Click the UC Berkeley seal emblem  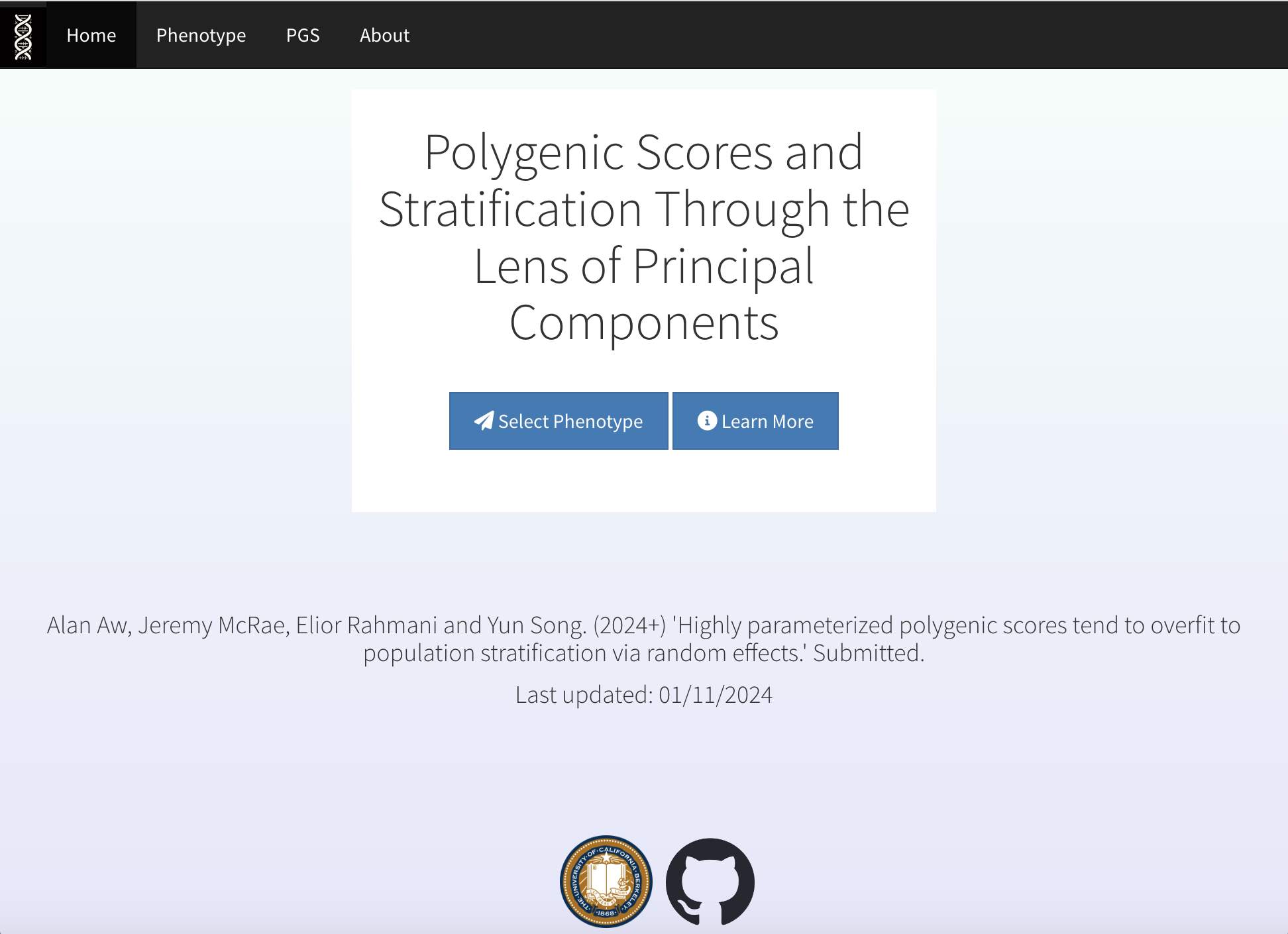(606, 881)
